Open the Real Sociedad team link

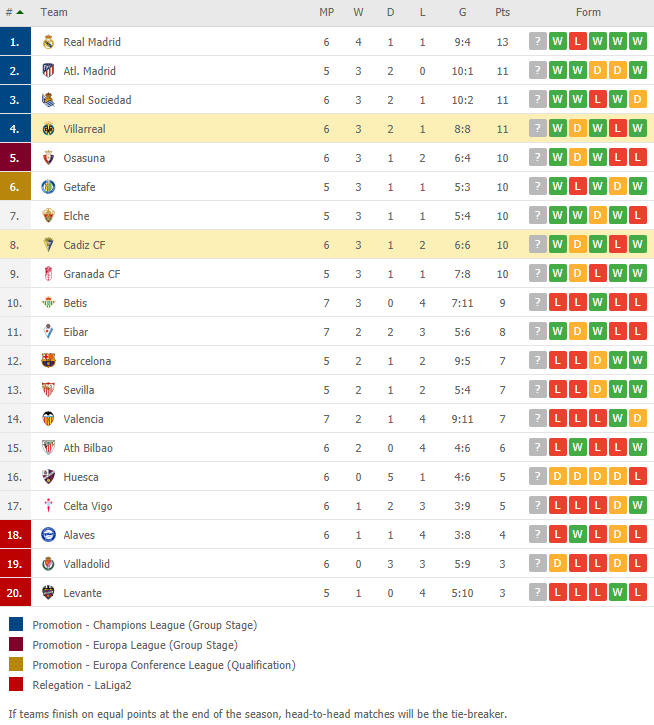click(97, 100)
